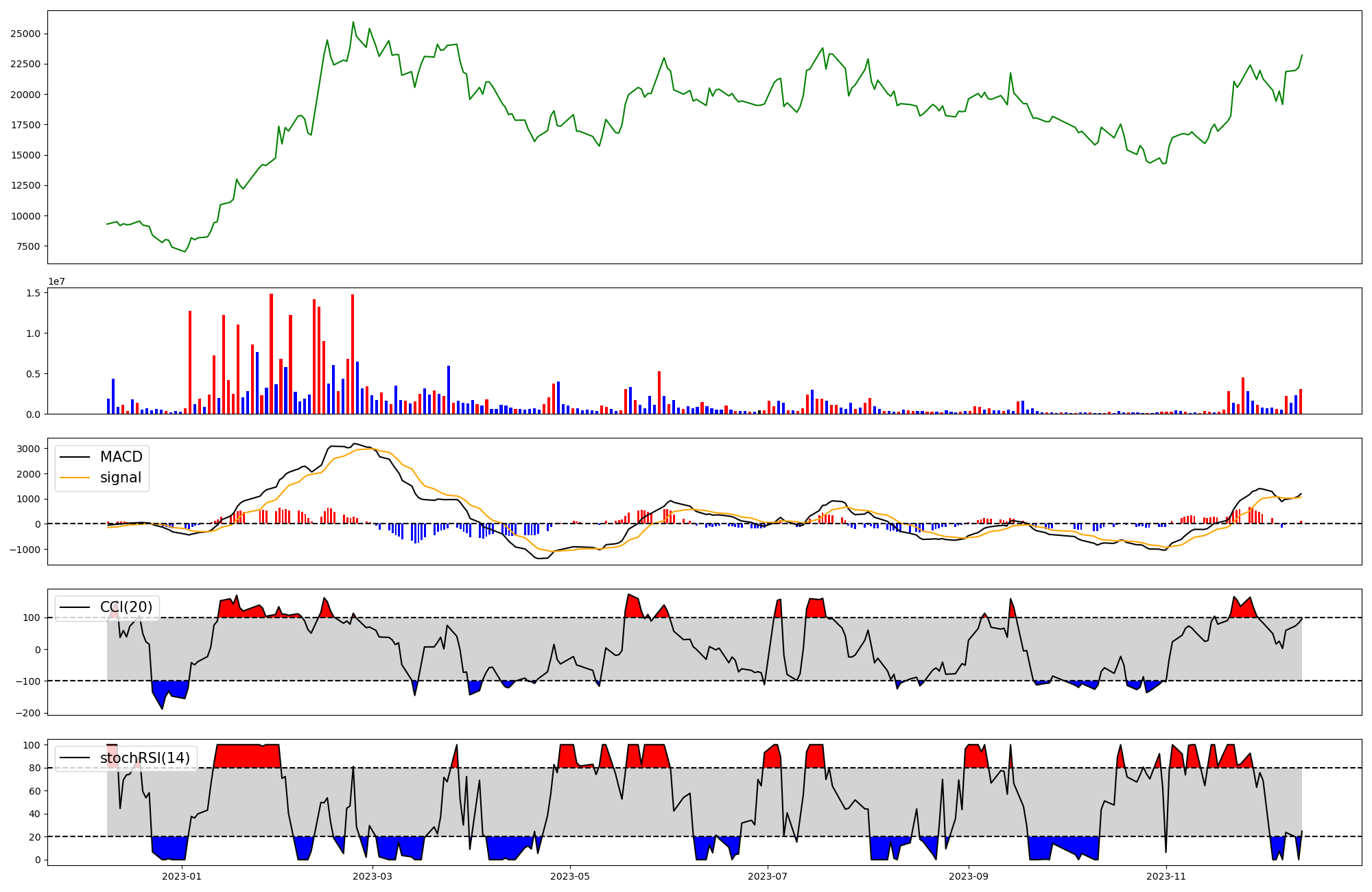Click the 2023-07 x-axis tick label
The image size is (1372, 892).
(x=768, y=876)
